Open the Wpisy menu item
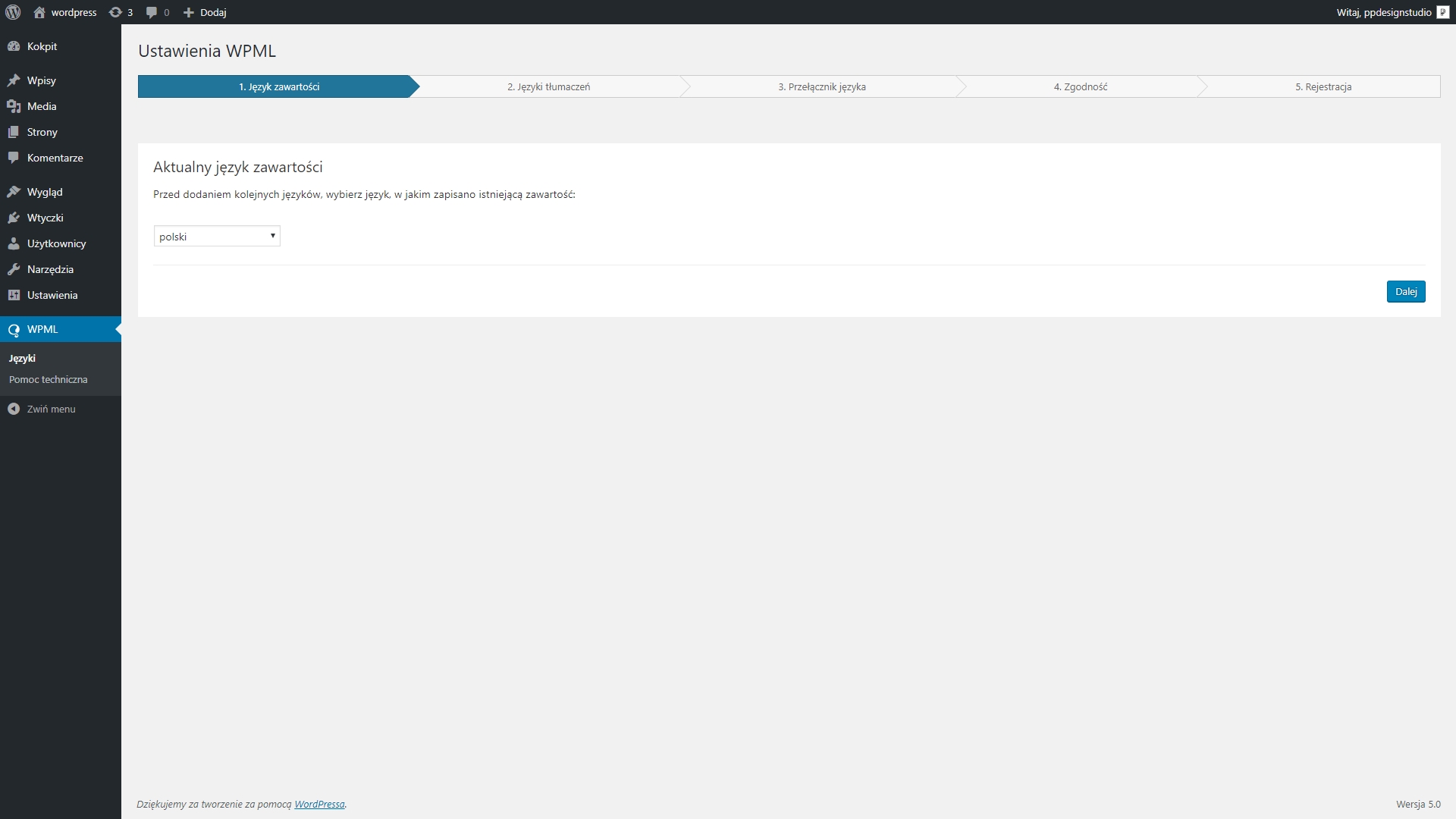Screen dimensions: 1456x819 point(61,80)
